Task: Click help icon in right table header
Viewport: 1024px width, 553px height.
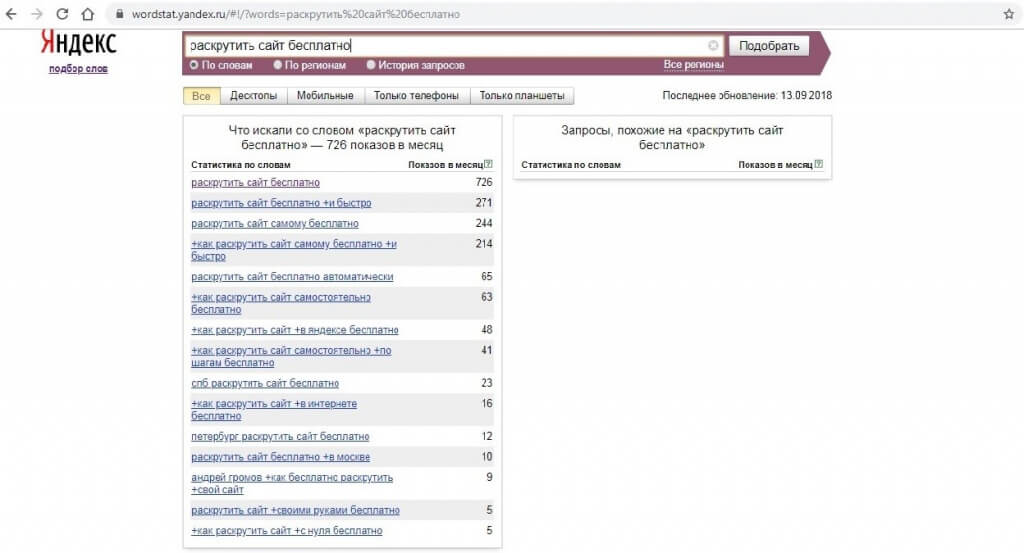Action: coord(818,164)
